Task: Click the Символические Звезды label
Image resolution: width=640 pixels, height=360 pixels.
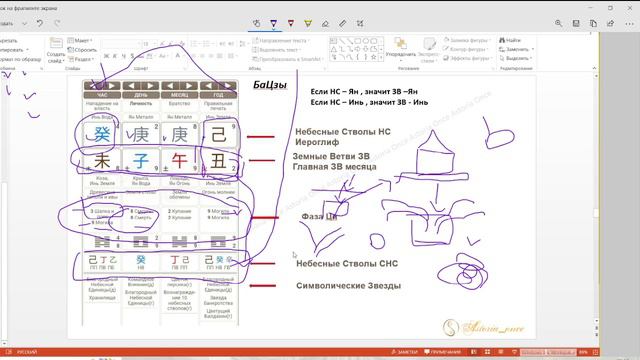Action: (x=349, y=286)
